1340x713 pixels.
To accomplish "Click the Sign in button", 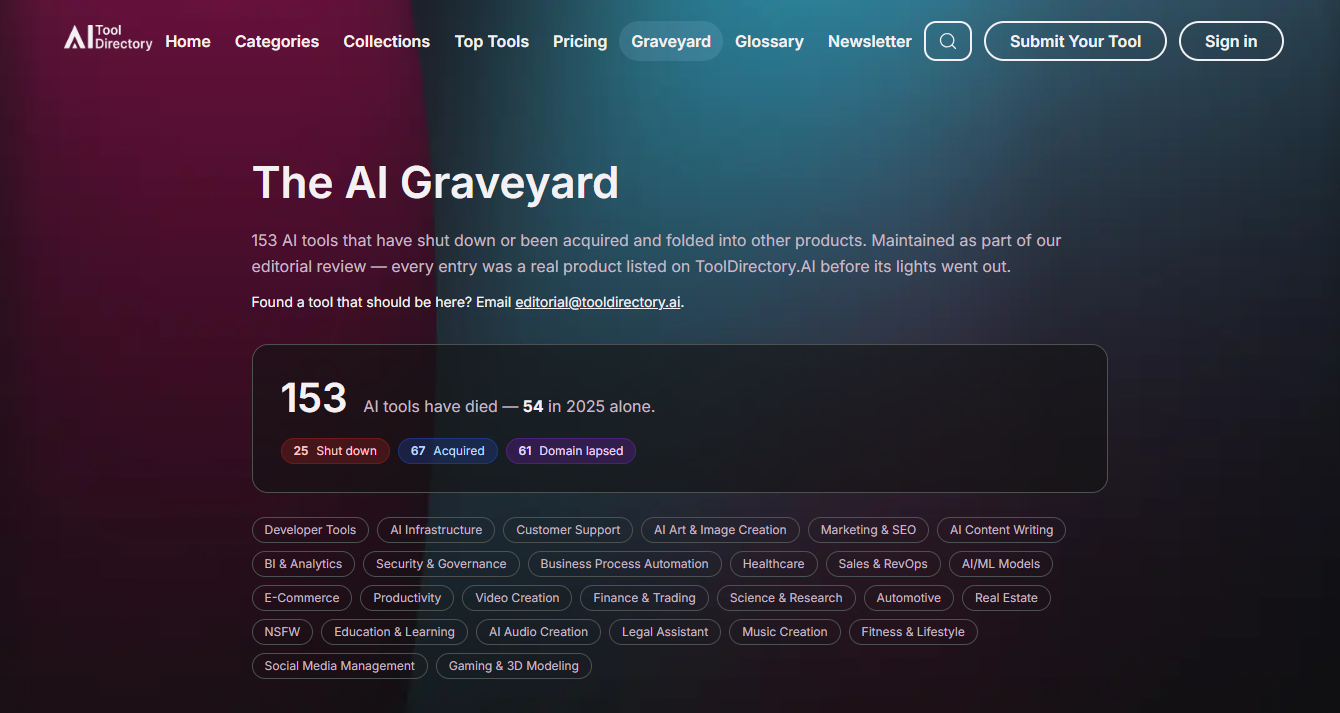I will click(1231, 41).
